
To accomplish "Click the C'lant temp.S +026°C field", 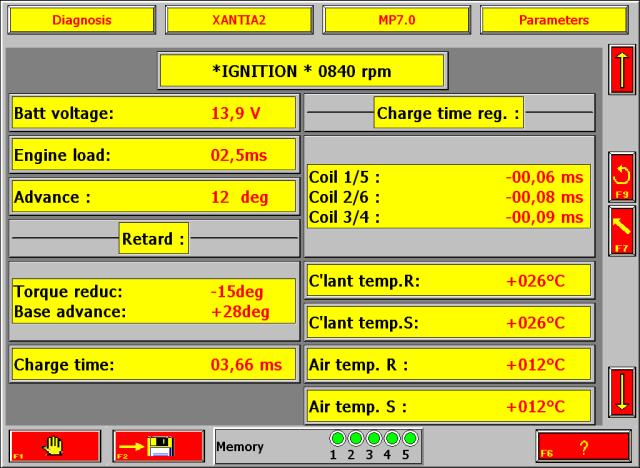I will coord(449,323).
